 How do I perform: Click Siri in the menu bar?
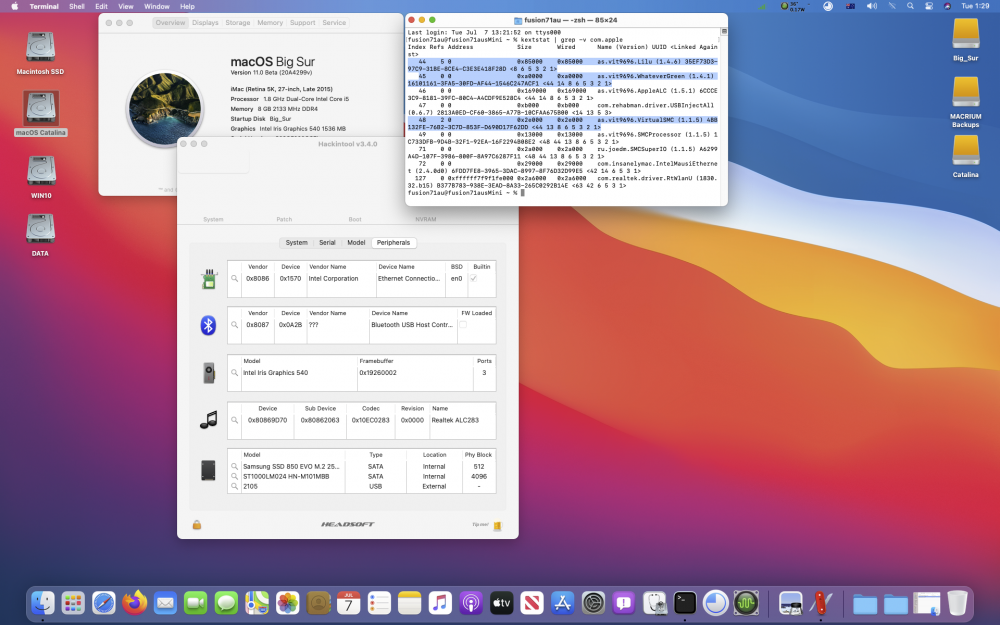(947, 6)
